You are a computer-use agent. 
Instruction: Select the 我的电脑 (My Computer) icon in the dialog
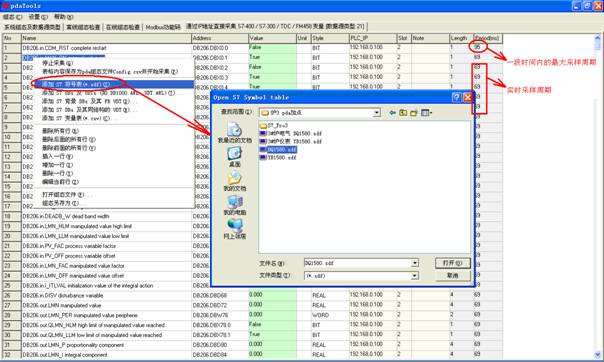[234, 205]
